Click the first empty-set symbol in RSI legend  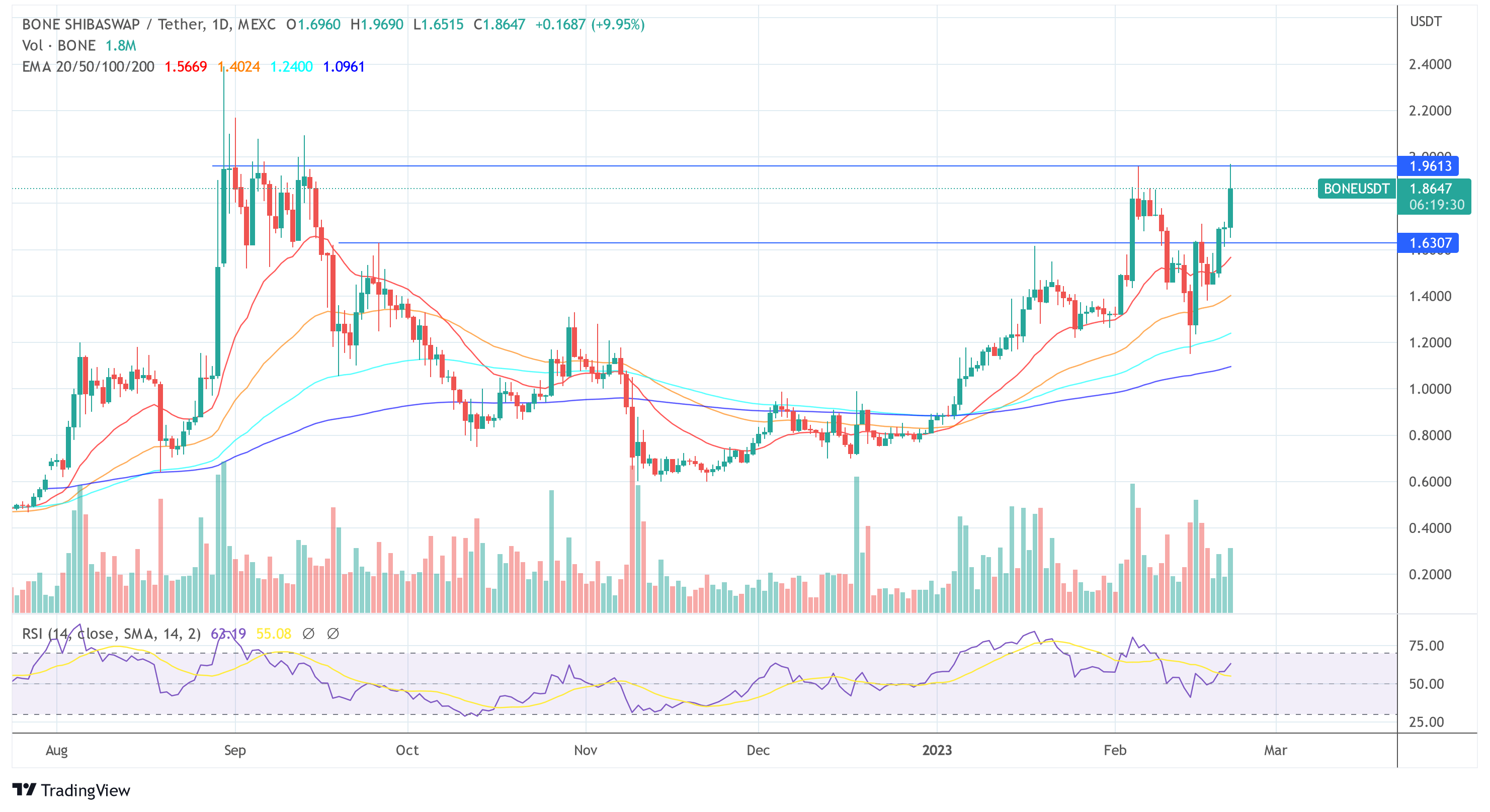coord(309,634)
